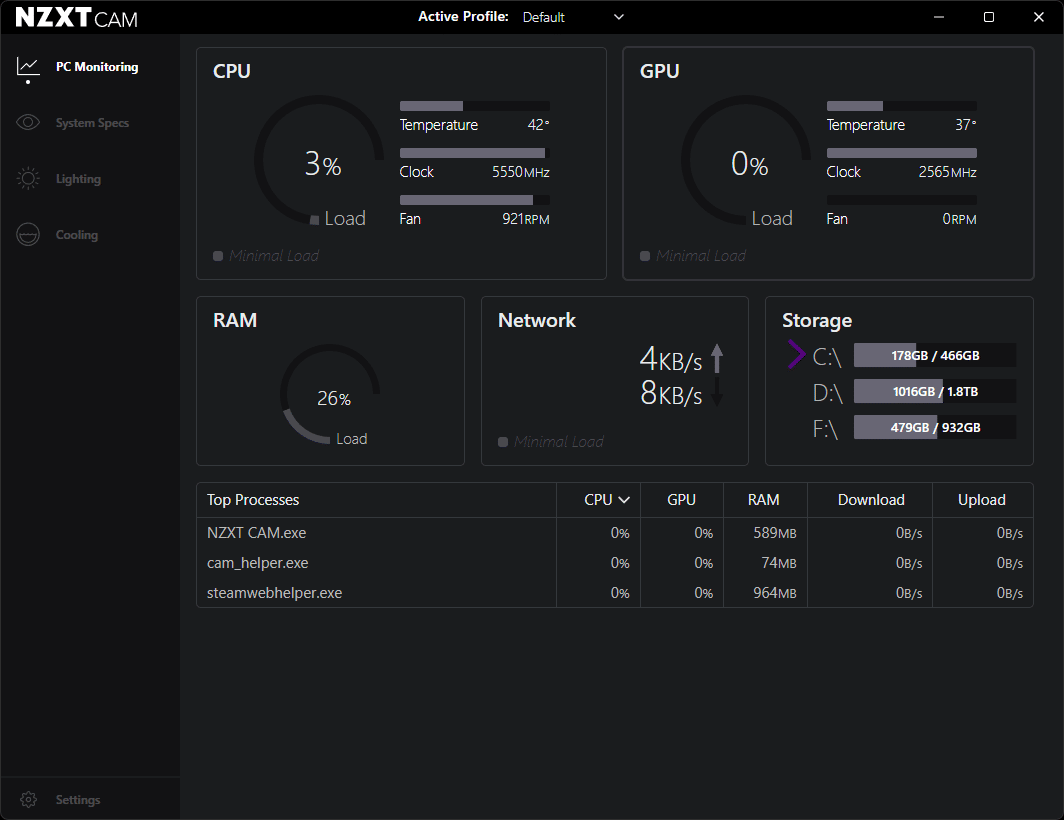
Task: Open the Cooling icon in the sidebar
Action: 28,235
